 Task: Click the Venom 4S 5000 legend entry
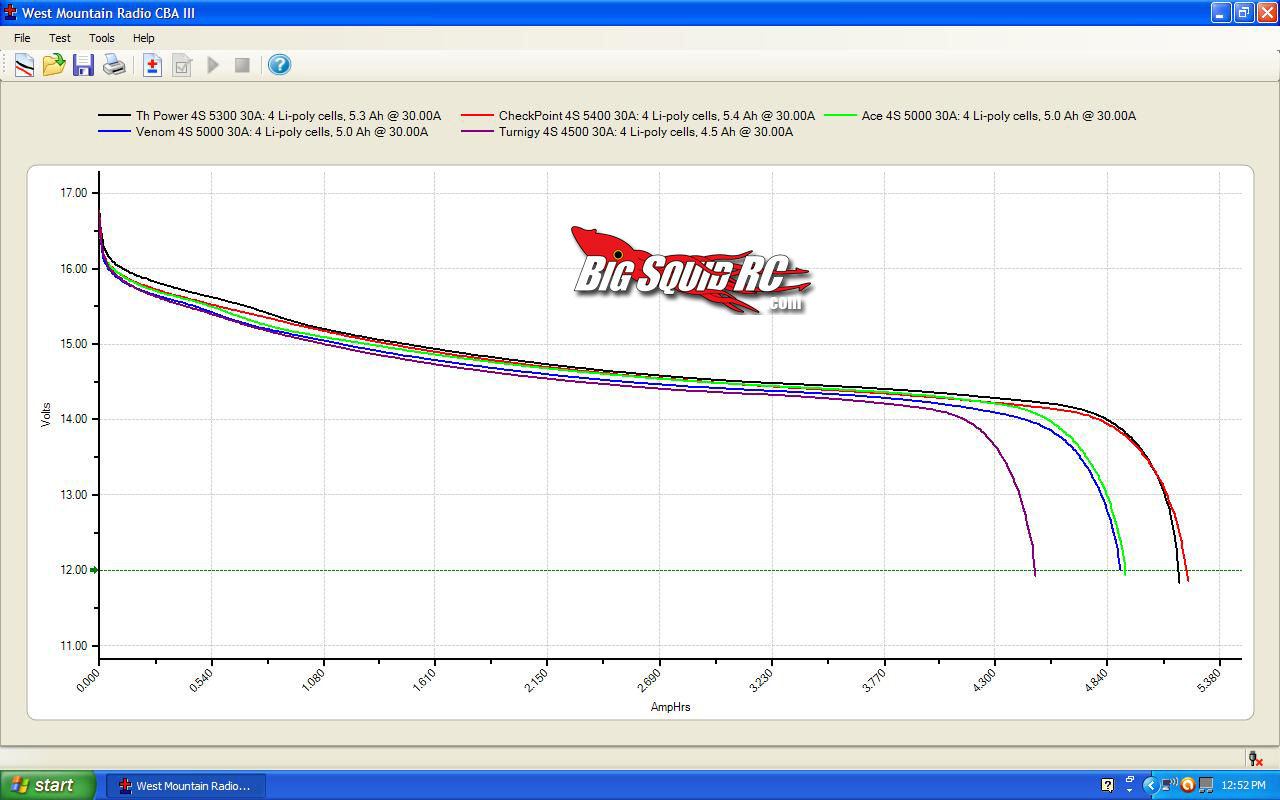click(263, 131)
